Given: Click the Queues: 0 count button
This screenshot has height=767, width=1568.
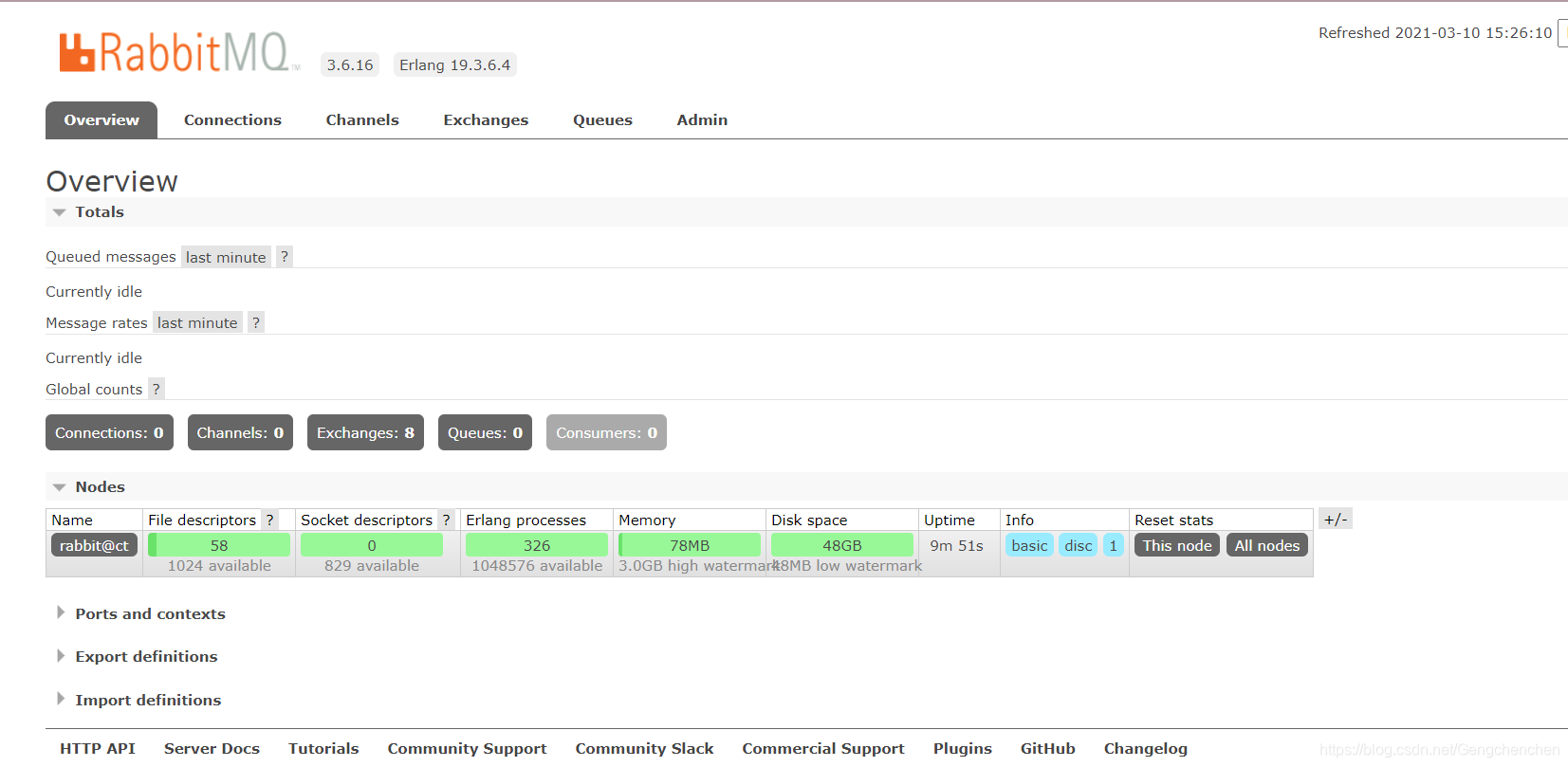Looking at the screenshot, I should (485, 432).
